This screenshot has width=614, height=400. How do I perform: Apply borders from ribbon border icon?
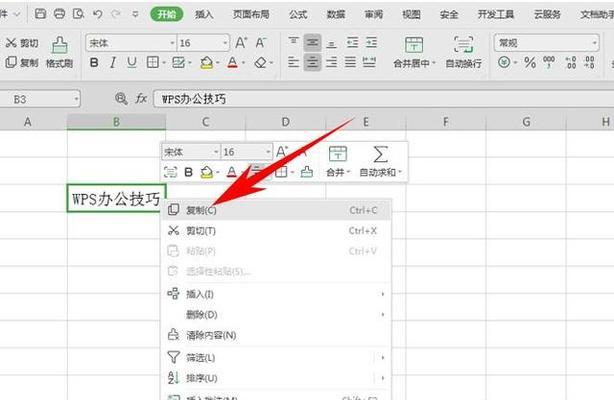tap(152, 62)
